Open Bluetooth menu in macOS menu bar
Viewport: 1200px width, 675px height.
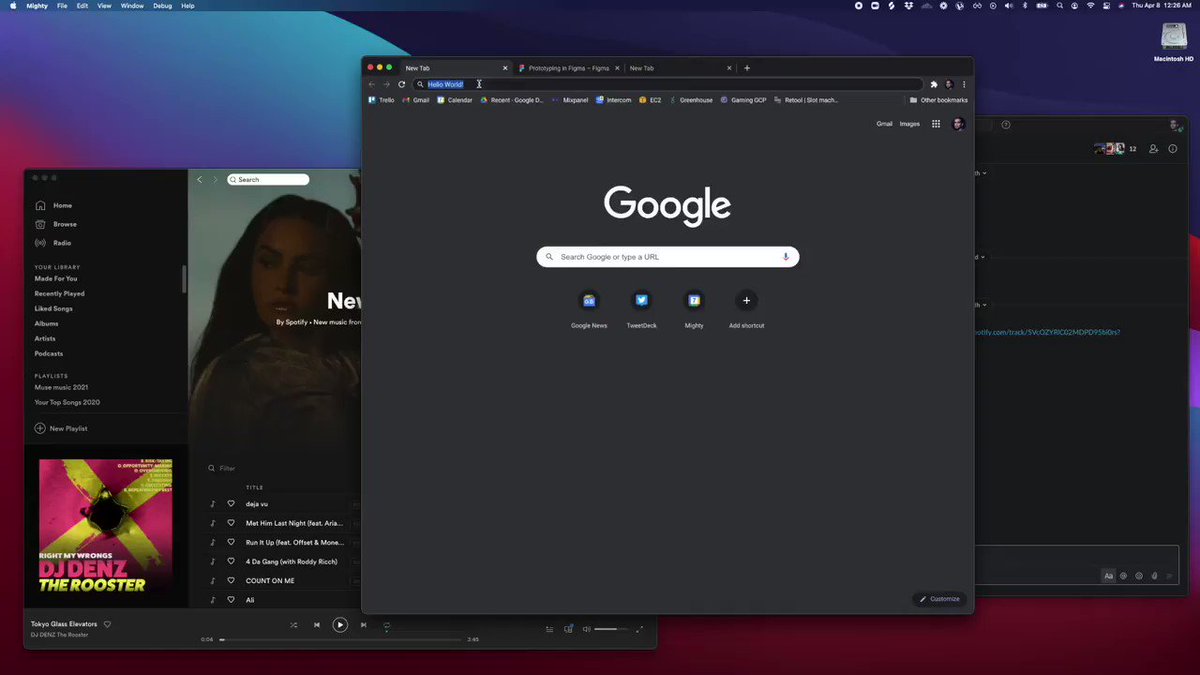click(1024, 6)
